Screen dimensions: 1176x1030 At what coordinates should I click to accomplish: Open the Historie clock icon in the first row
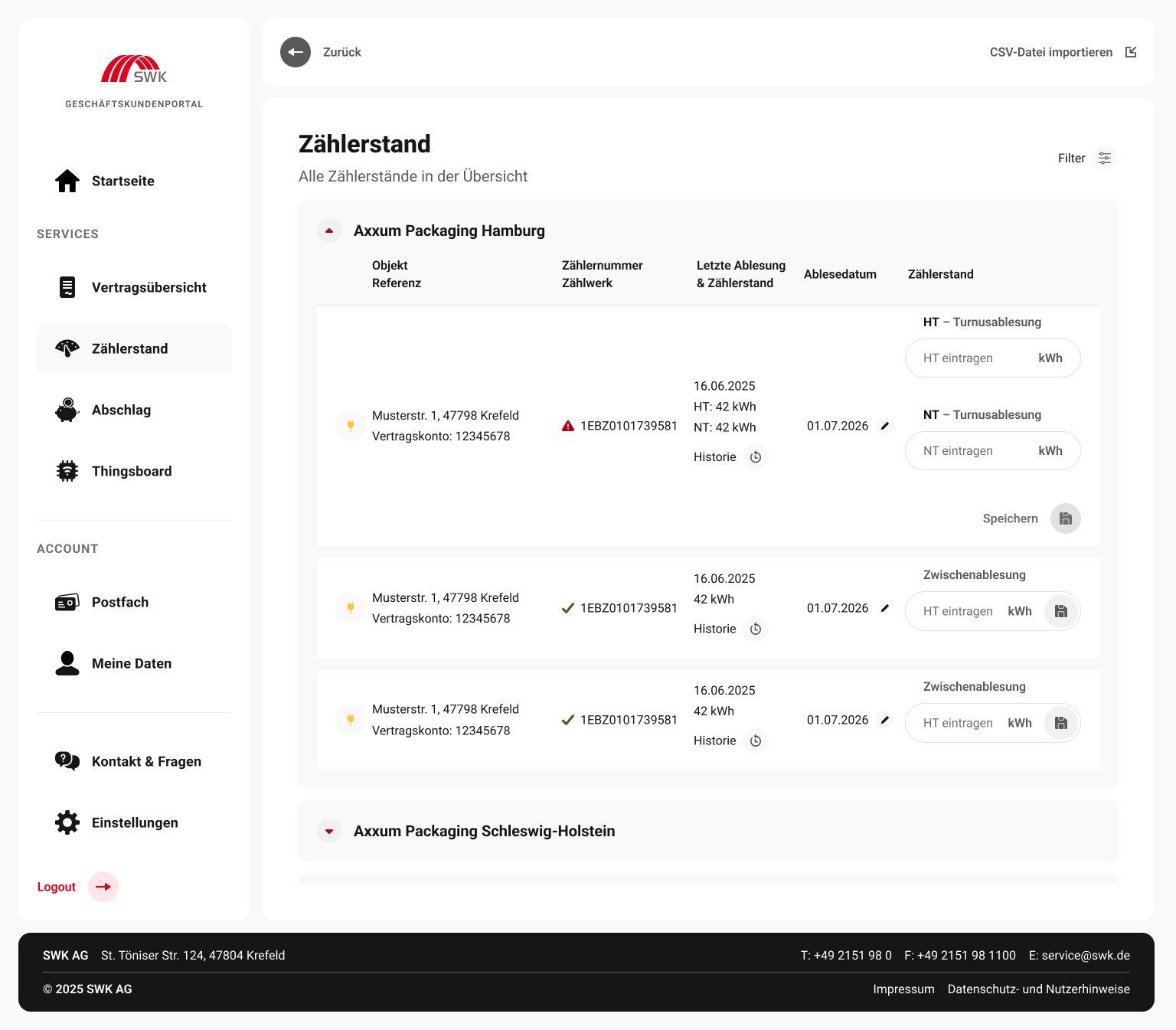coord(756,457)
